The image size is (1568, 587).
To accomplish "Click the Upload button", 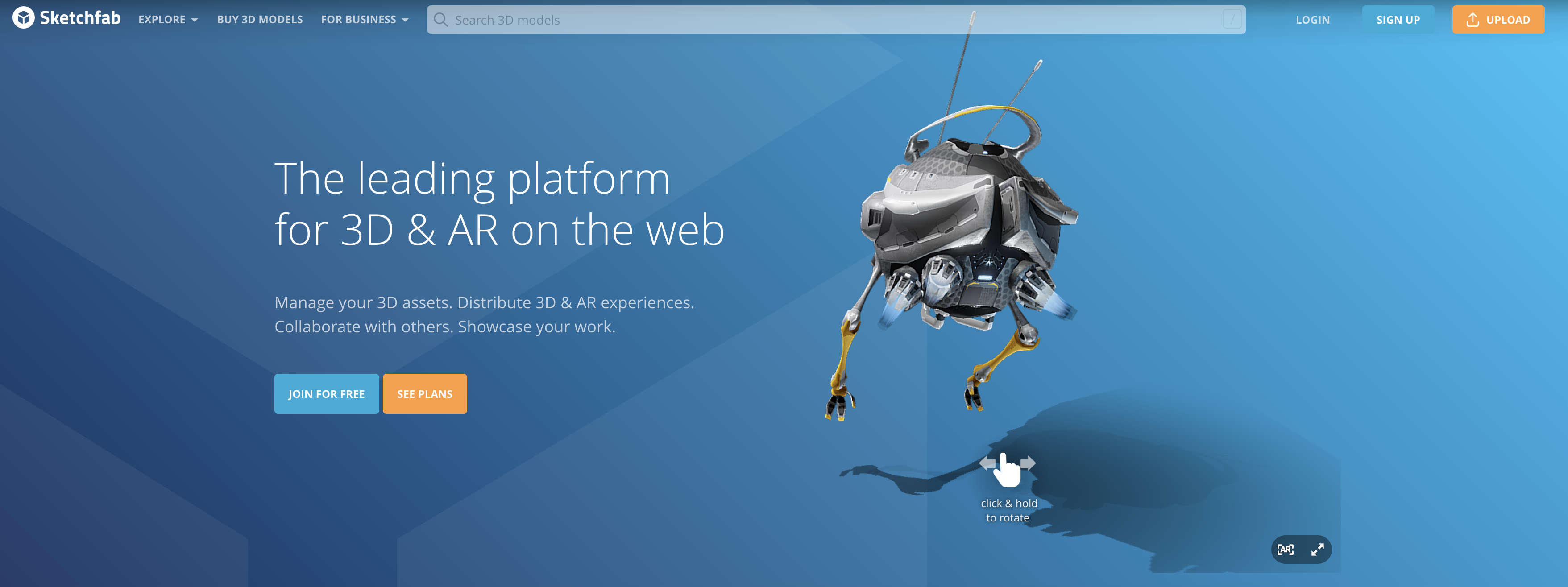I will pyautogui.click(x=1498, y=20).
